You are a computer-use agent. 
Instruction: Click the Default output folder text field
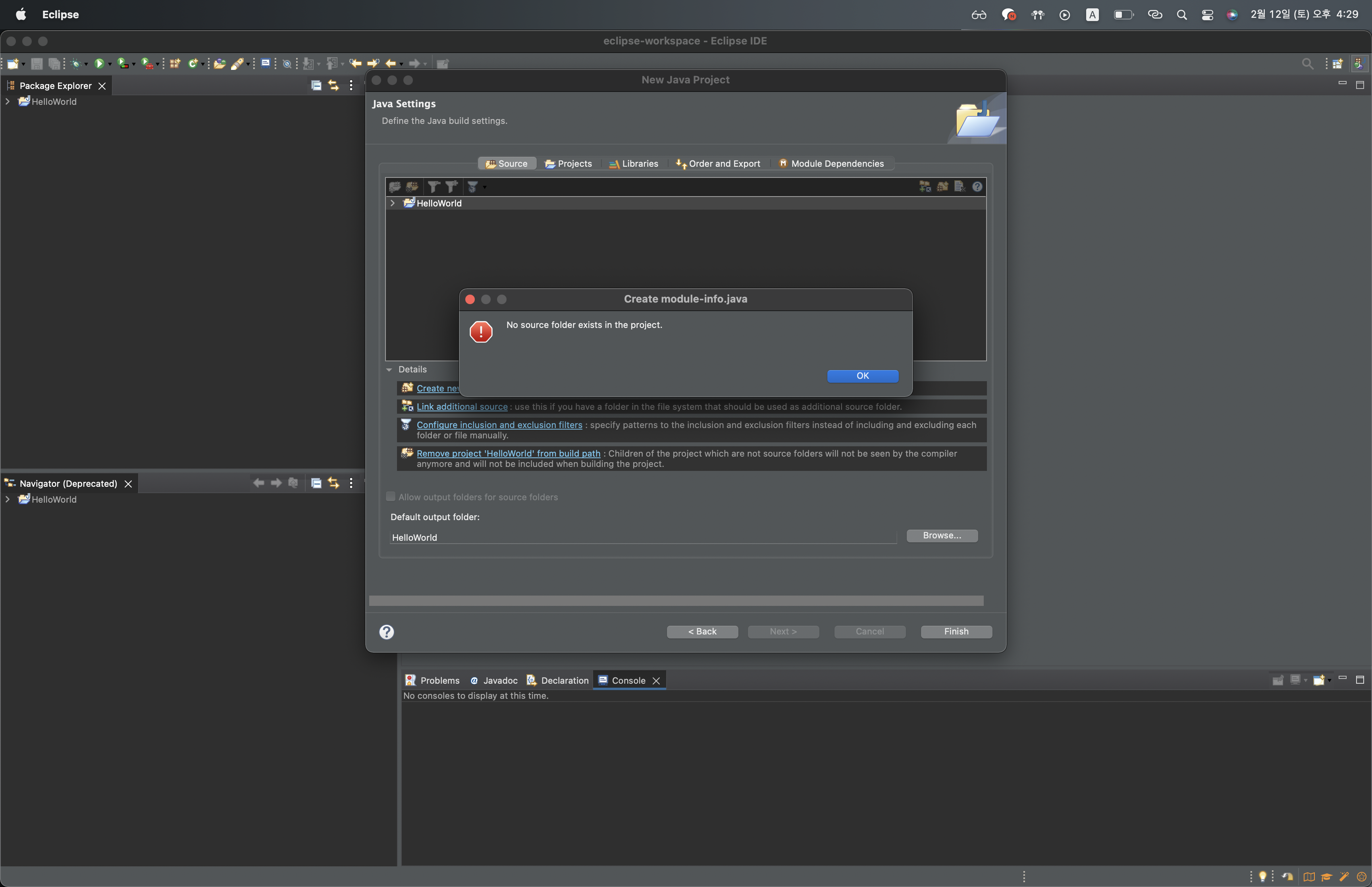coord(643,537)
